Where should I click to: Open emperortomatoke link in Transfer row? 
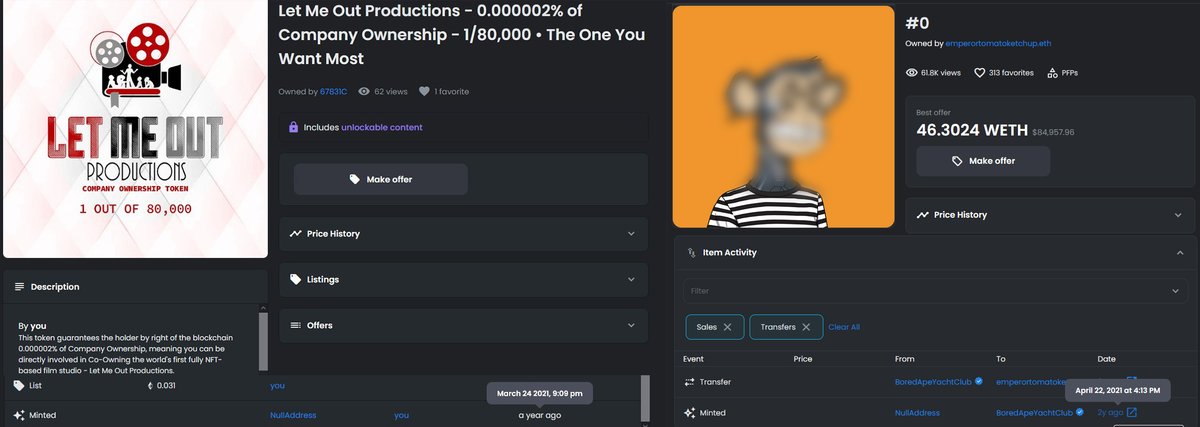[1030, 382]
